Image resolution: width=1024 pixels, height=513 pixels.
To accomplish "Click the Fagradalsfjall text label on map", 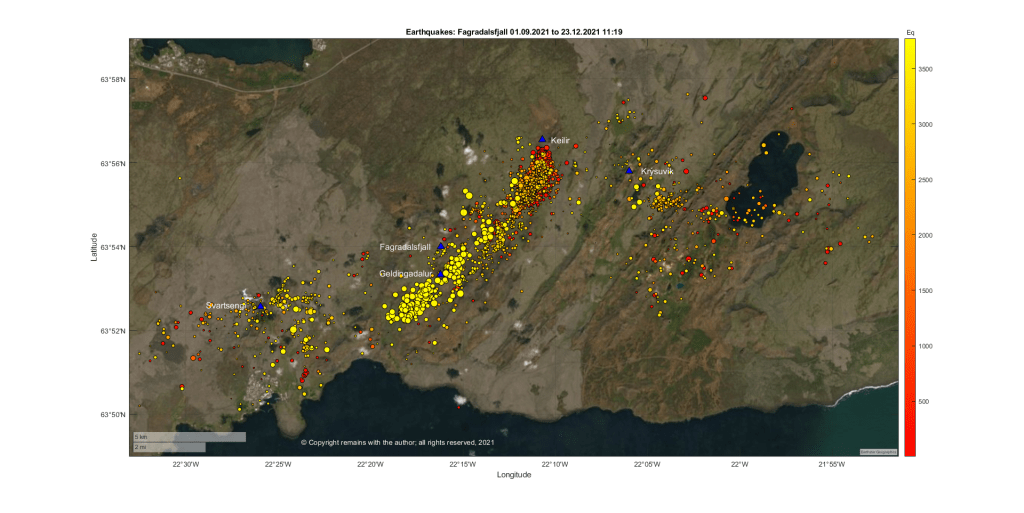I will (405, 246).
